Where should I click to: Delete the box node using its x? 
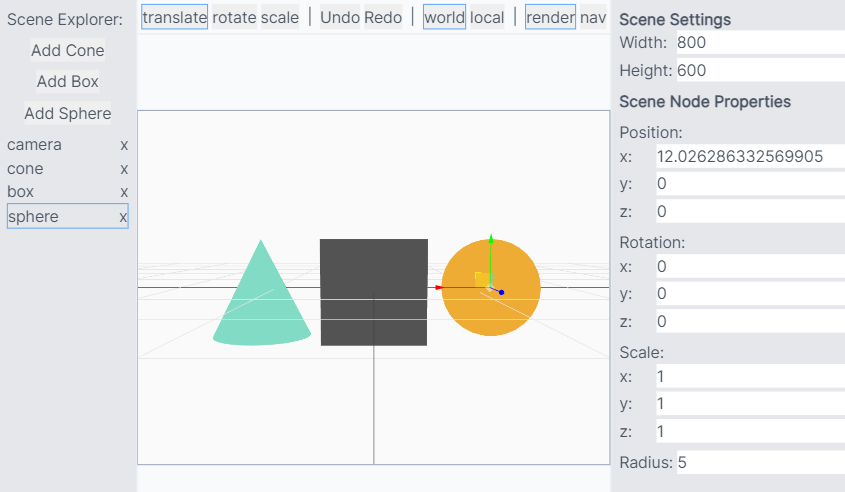pos(124,192)
